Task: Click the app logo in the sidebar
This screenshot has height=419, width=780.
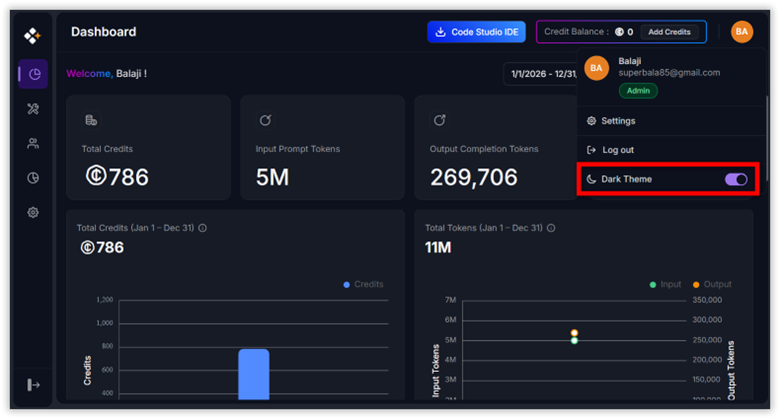Action: [32, 36]
